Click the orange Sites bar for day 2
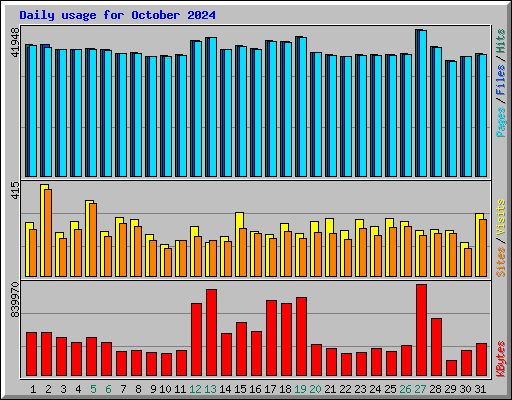Viewport: 512px width, 400px height. tap(48, 233)
